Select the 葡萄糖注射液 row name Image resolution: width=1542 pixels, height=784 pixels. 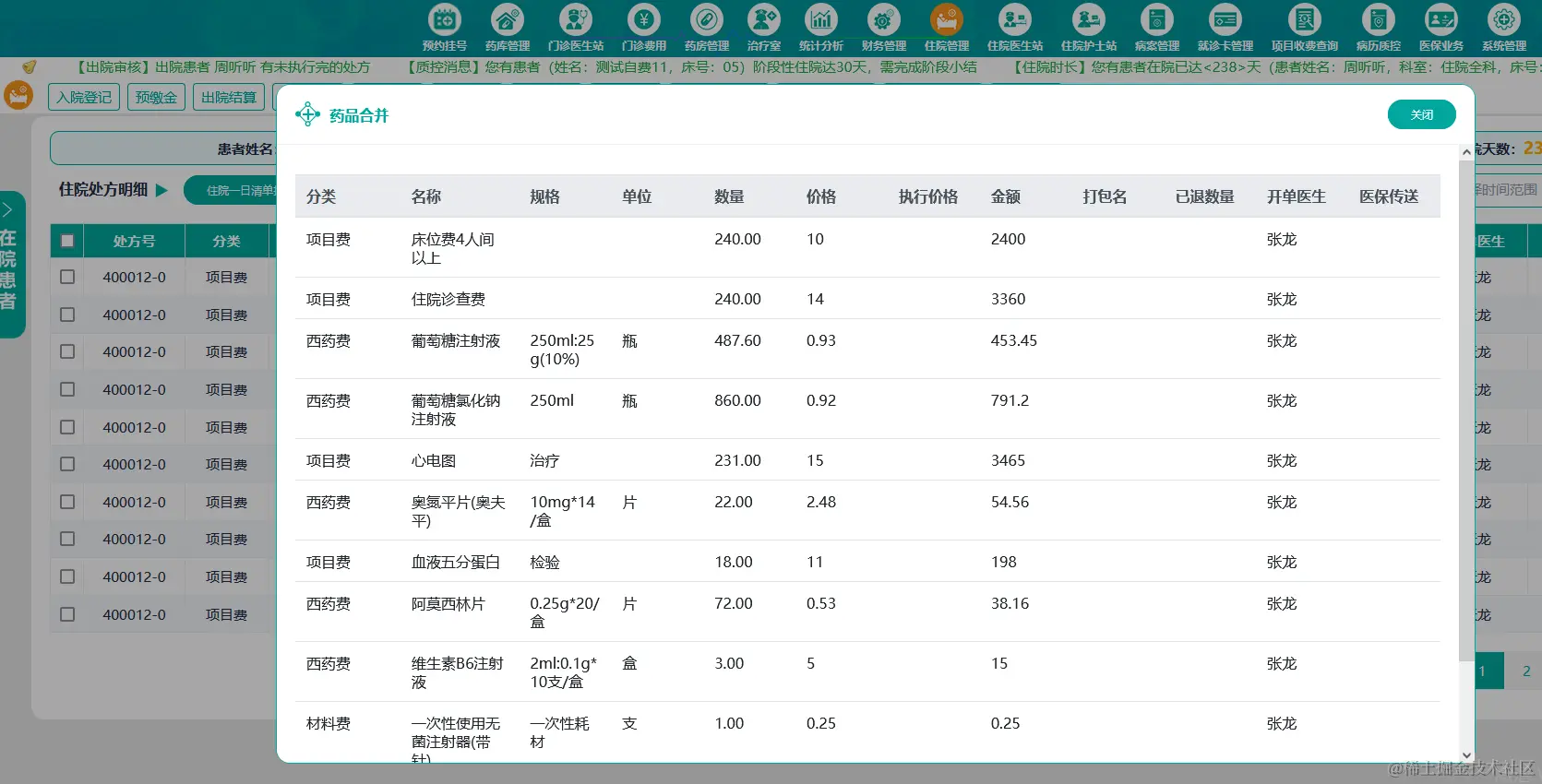456,340
